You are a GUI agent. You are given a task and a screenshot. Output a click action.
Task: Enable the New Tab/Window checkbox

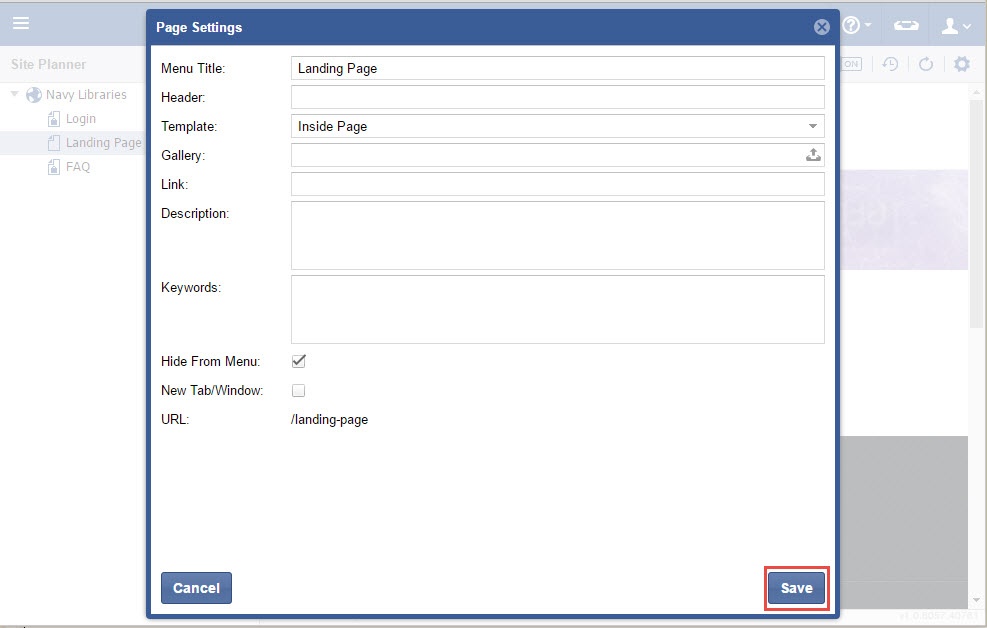tap(298, 391)
